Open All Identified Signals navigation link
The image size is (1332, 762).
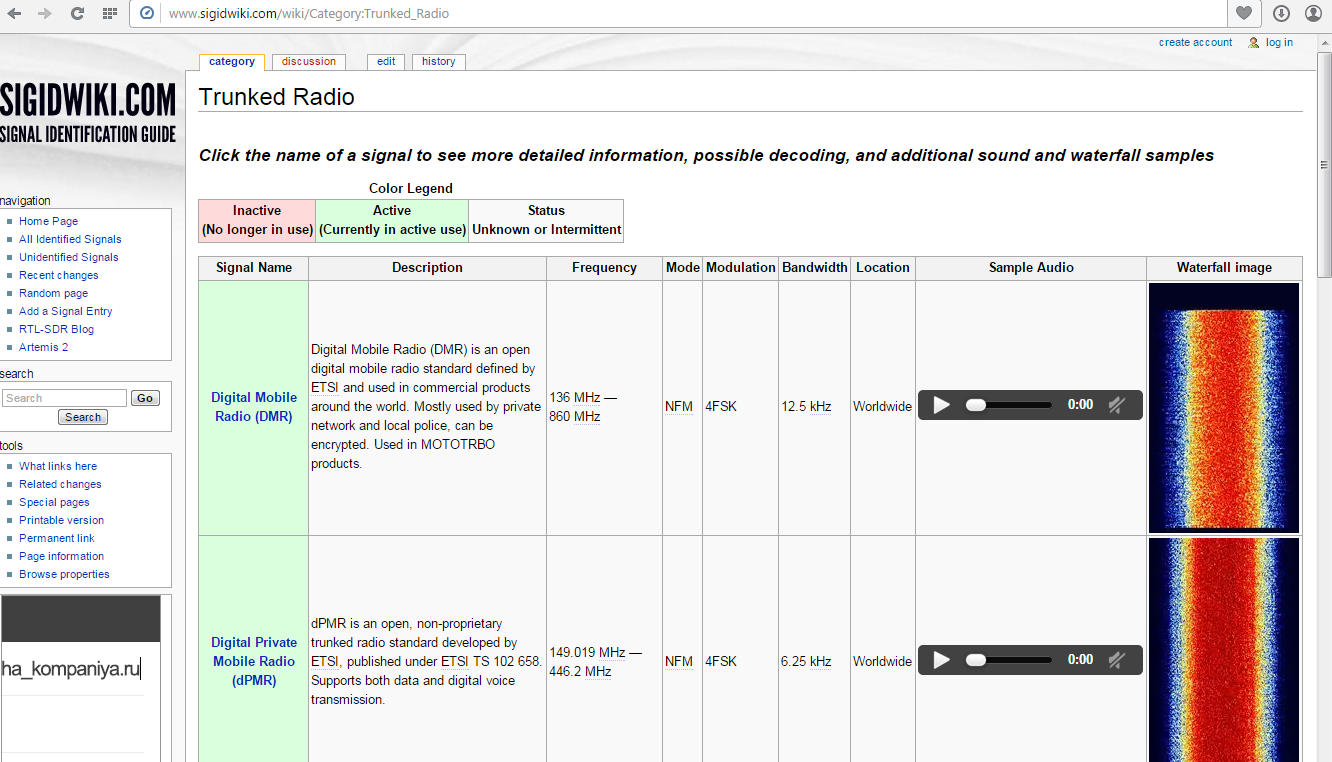click(x=70, y=239)
